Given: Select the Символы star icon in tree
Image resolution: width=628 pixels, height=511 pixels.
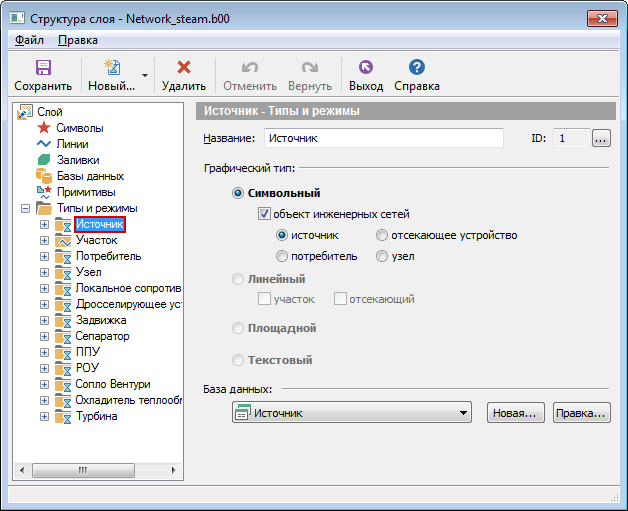Looking at the screenshot, I should 43,128.
